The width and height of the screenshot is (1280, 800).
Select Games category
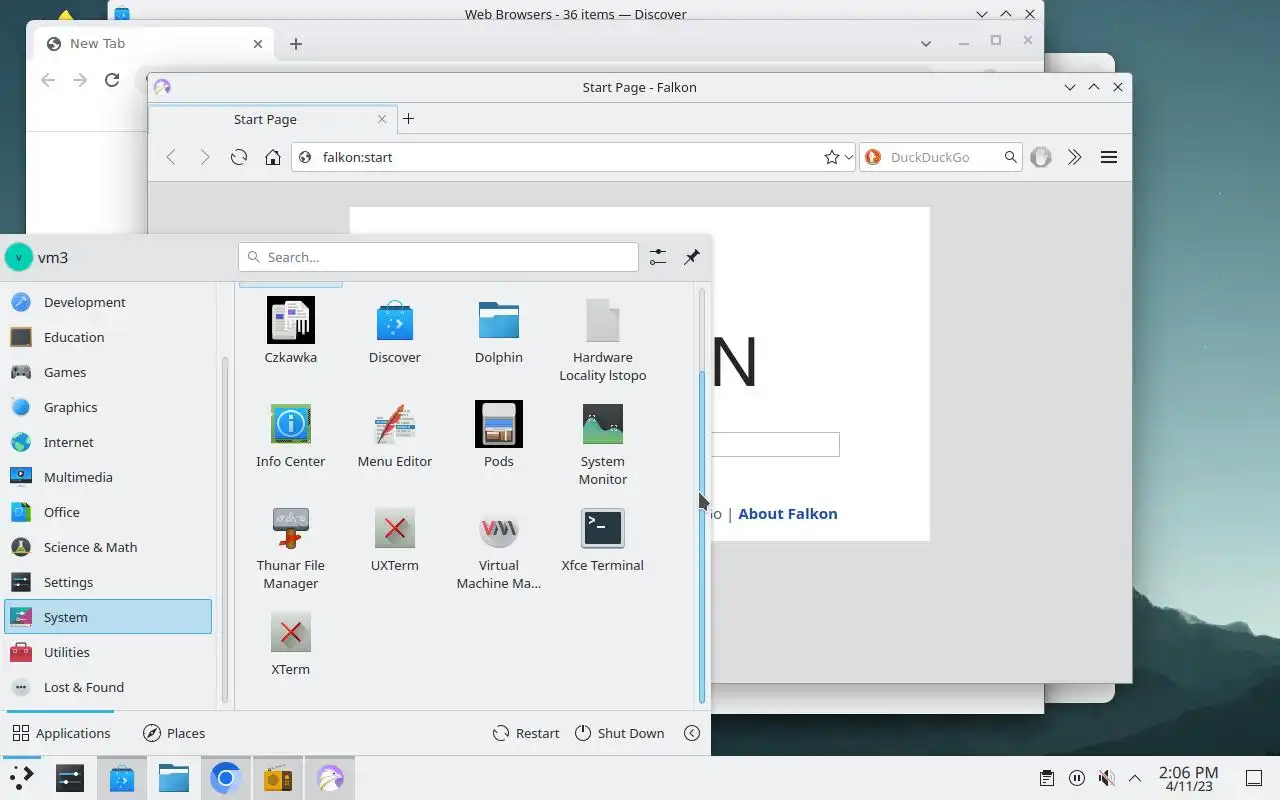coord(108,372)
